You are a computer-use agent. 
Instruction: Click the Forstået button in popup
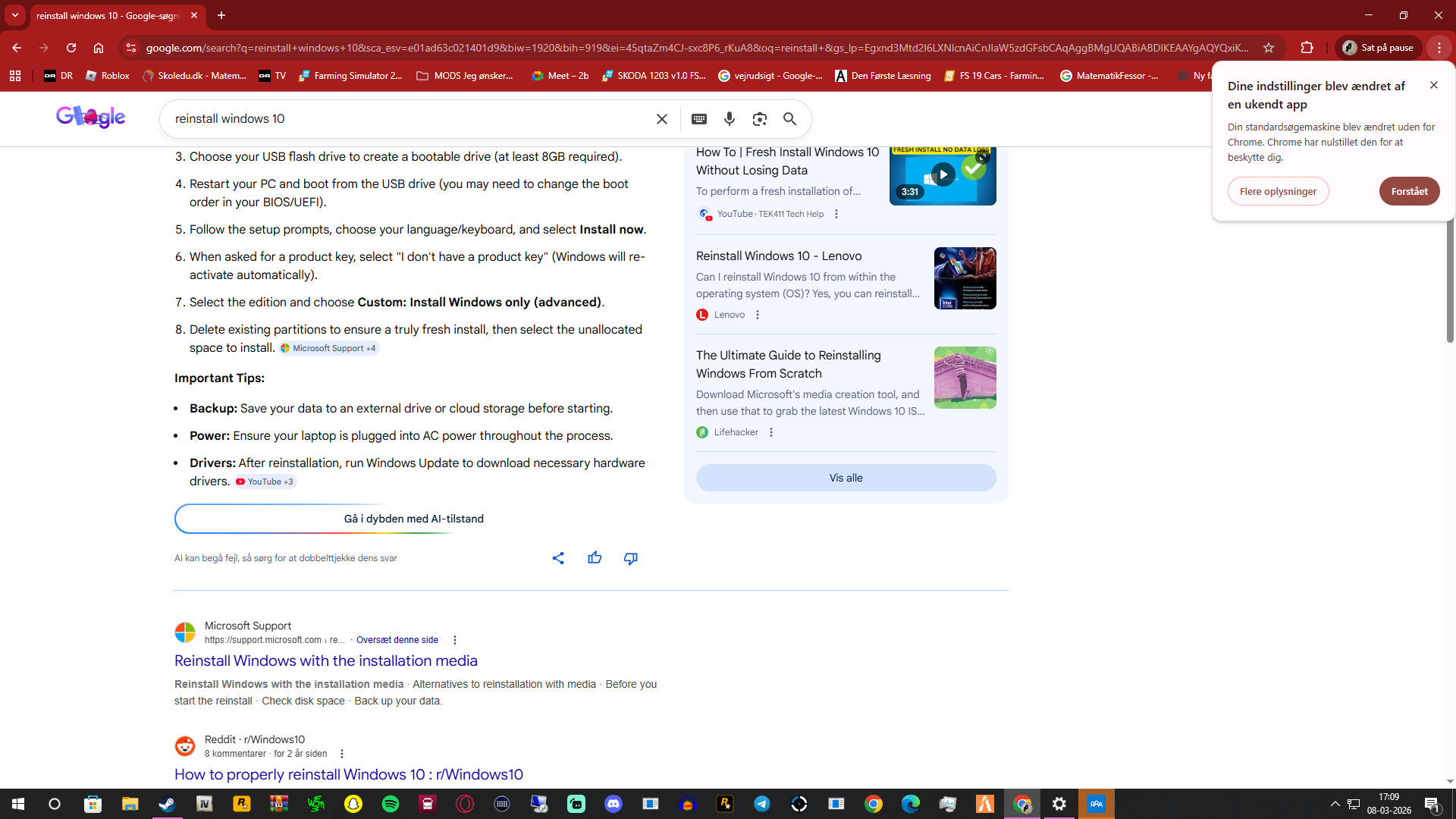[1409, 191]
